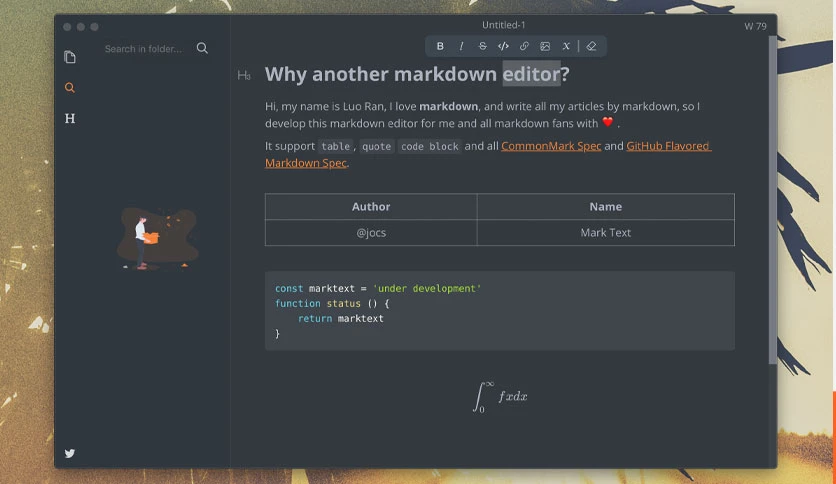Click the highlighted word editor in heading

532,74
